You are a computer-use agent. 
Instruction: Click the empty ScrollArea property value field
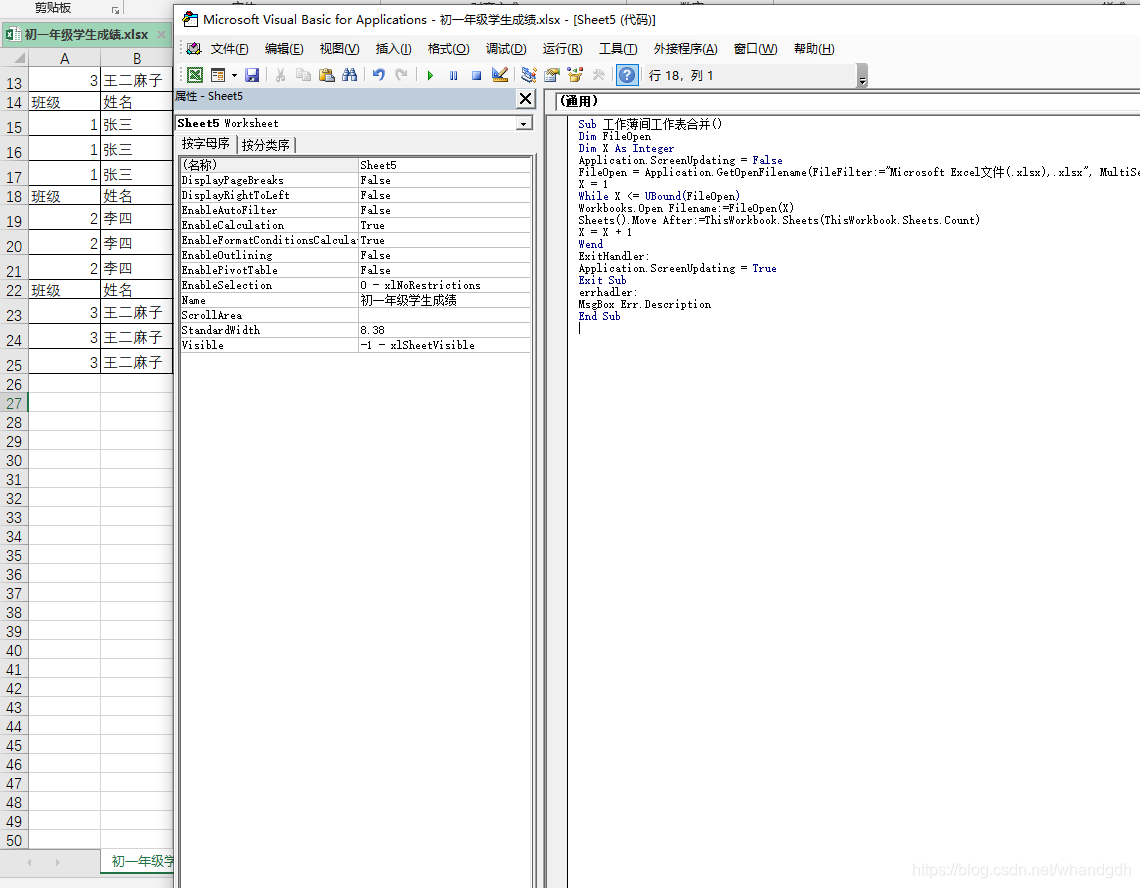(445, 315)
